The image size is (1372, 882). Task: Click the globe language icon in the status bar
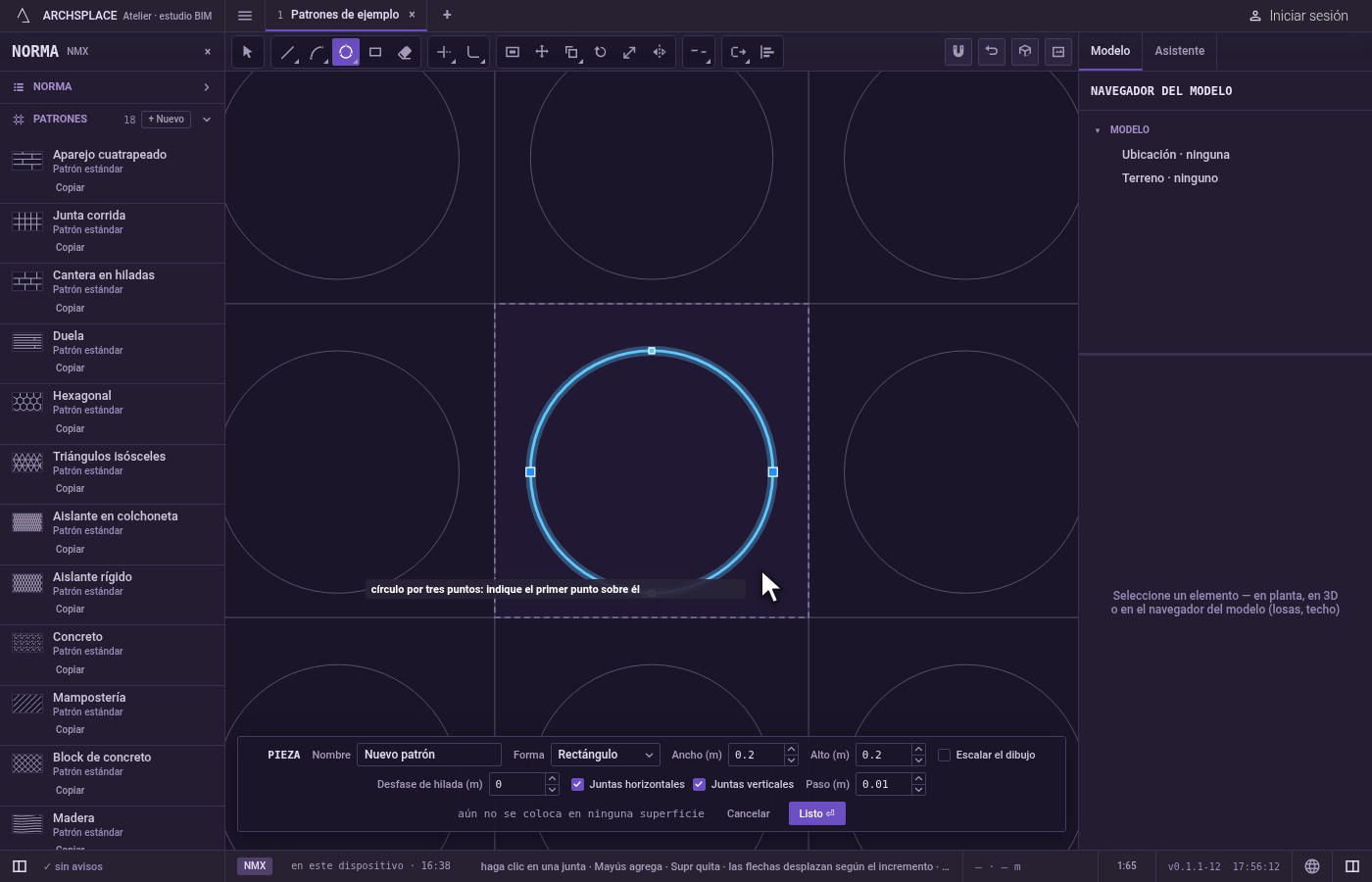1312,866
